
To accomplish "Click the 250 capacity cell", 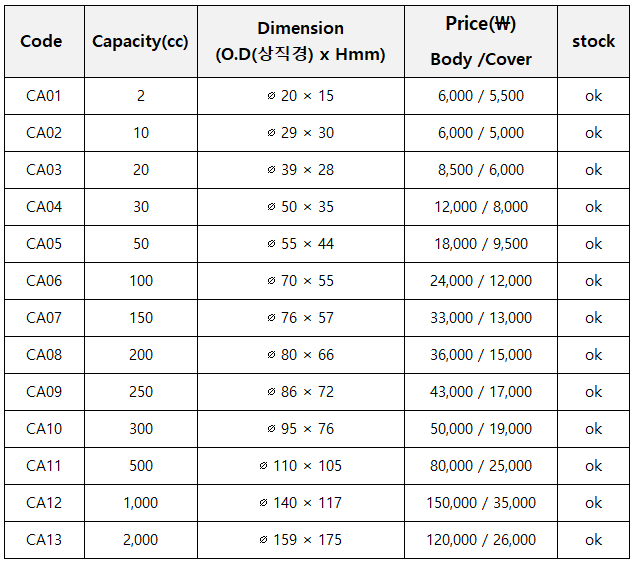I will [x=141, y=392].
